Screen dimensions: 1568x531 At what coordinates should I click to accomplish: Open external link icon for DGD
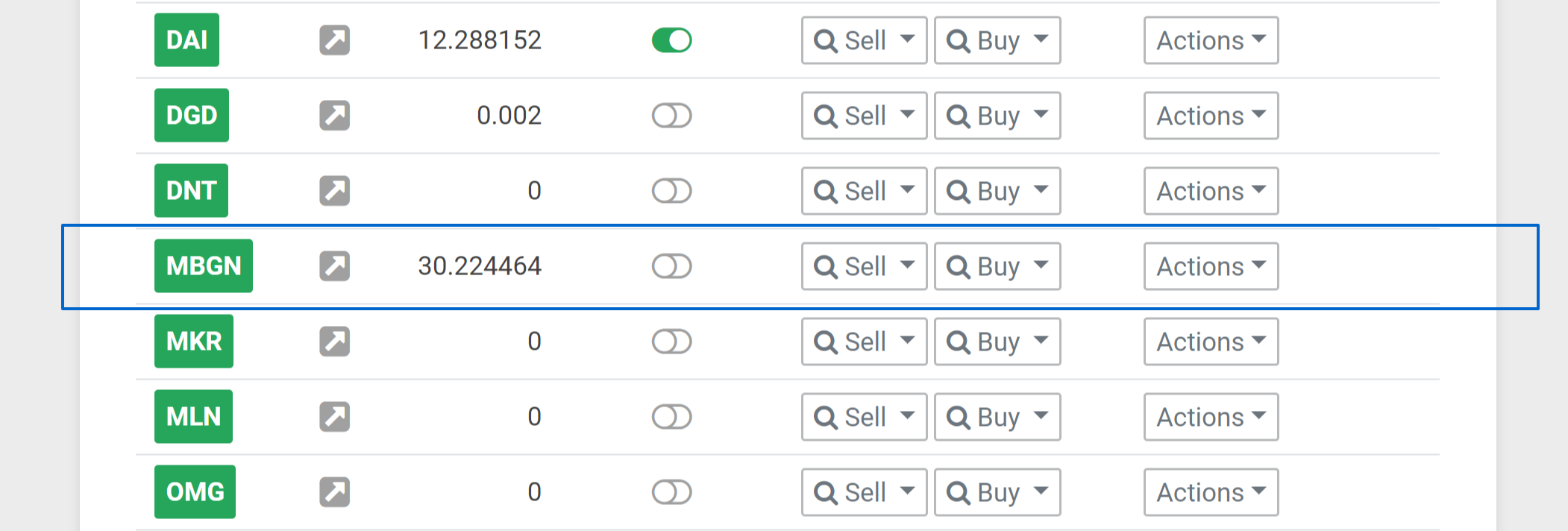(335, 116)
